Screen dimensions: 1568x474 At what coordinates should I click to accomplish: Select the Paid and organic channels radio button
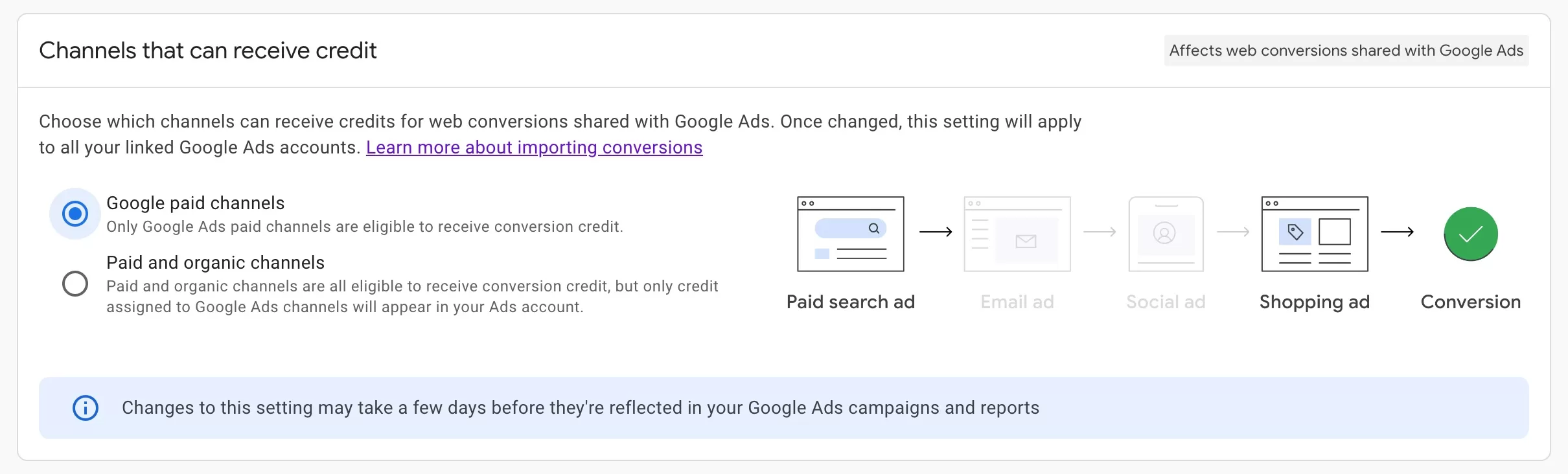coord(75,284)
